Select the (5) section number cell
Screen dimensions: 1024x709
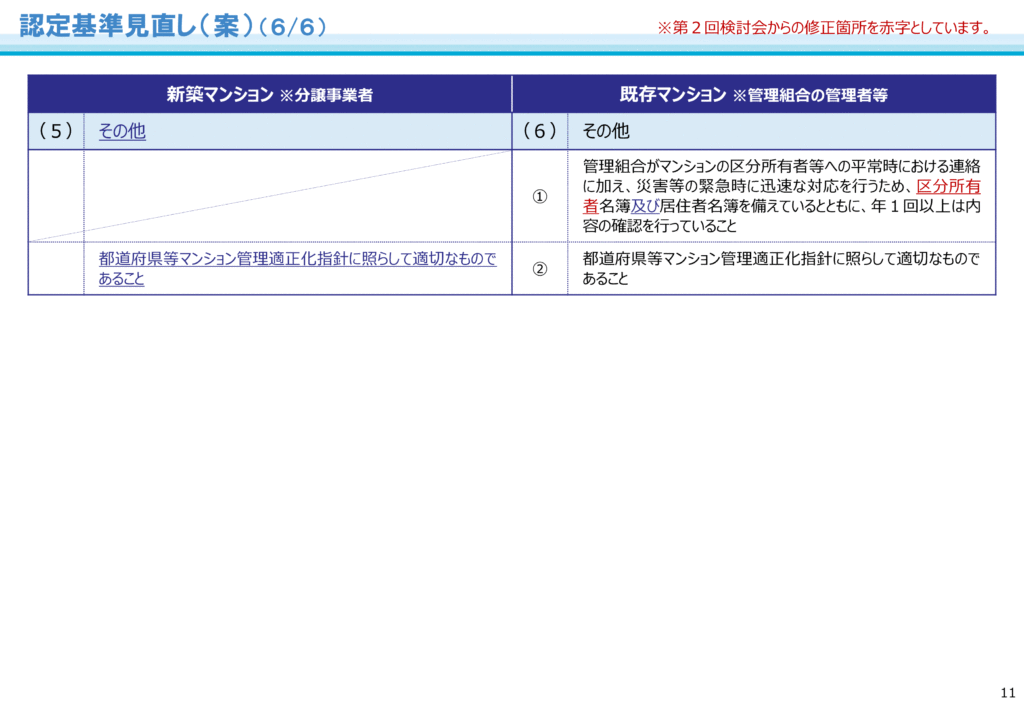click(x=56, y=131)
